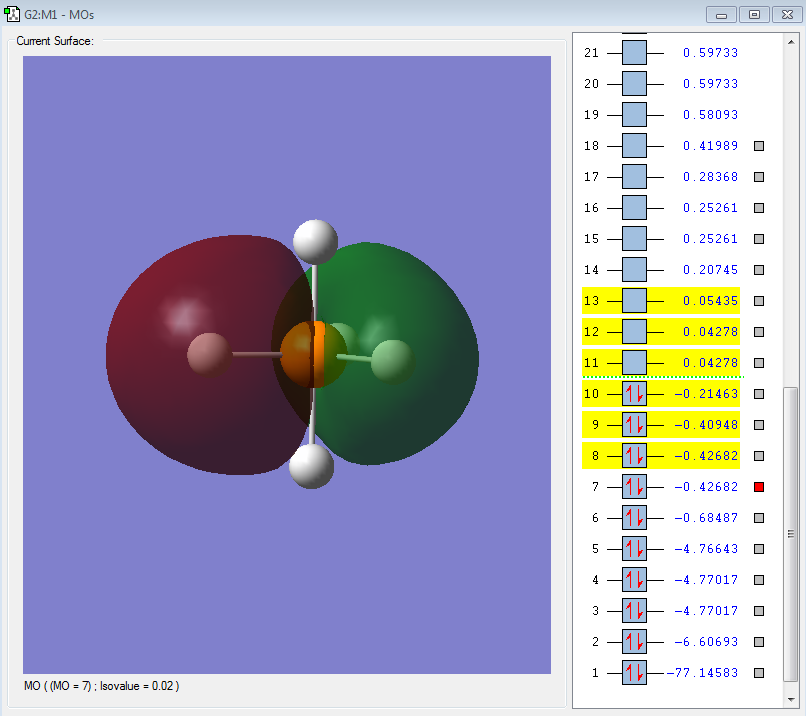Screen dimensions: 806x716
Task: Click the scrollbar up arrow in orbital list
Action: pos(791,42)
